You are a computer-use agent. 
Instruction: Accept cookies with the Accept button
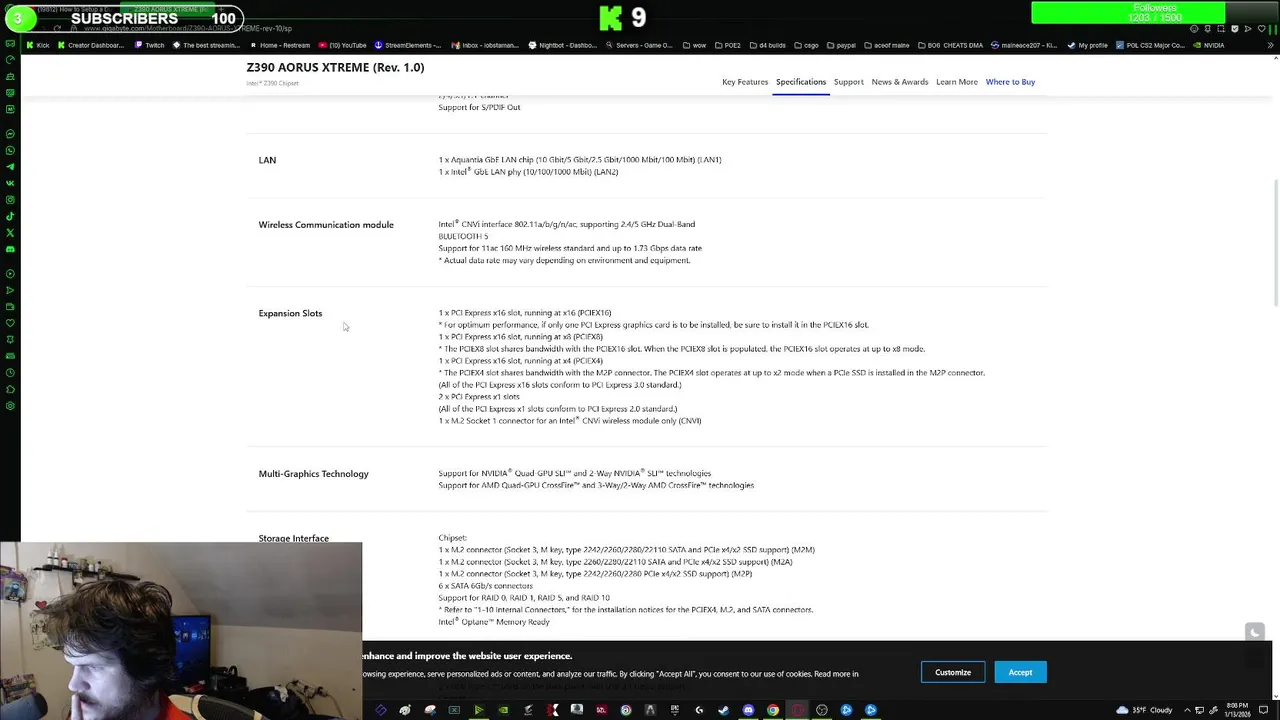click(1020, 672)
